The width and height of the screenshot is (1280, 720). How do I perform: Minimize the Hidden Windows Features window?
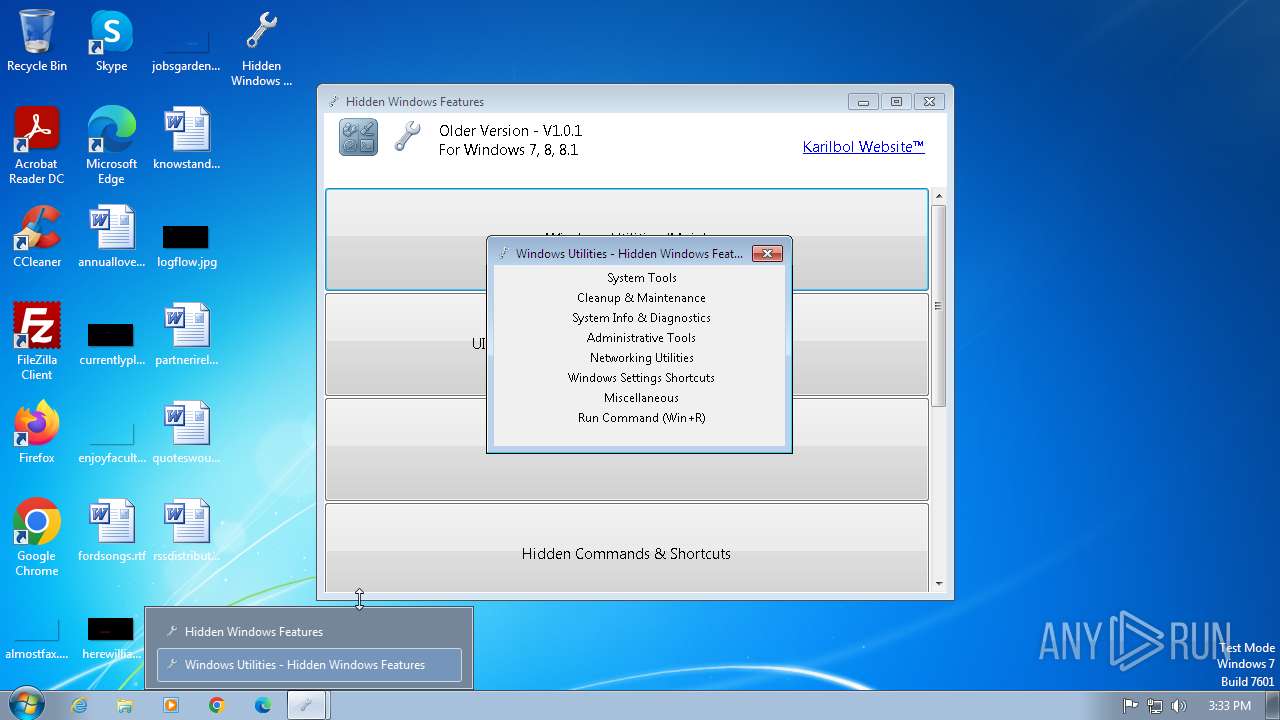862,101
